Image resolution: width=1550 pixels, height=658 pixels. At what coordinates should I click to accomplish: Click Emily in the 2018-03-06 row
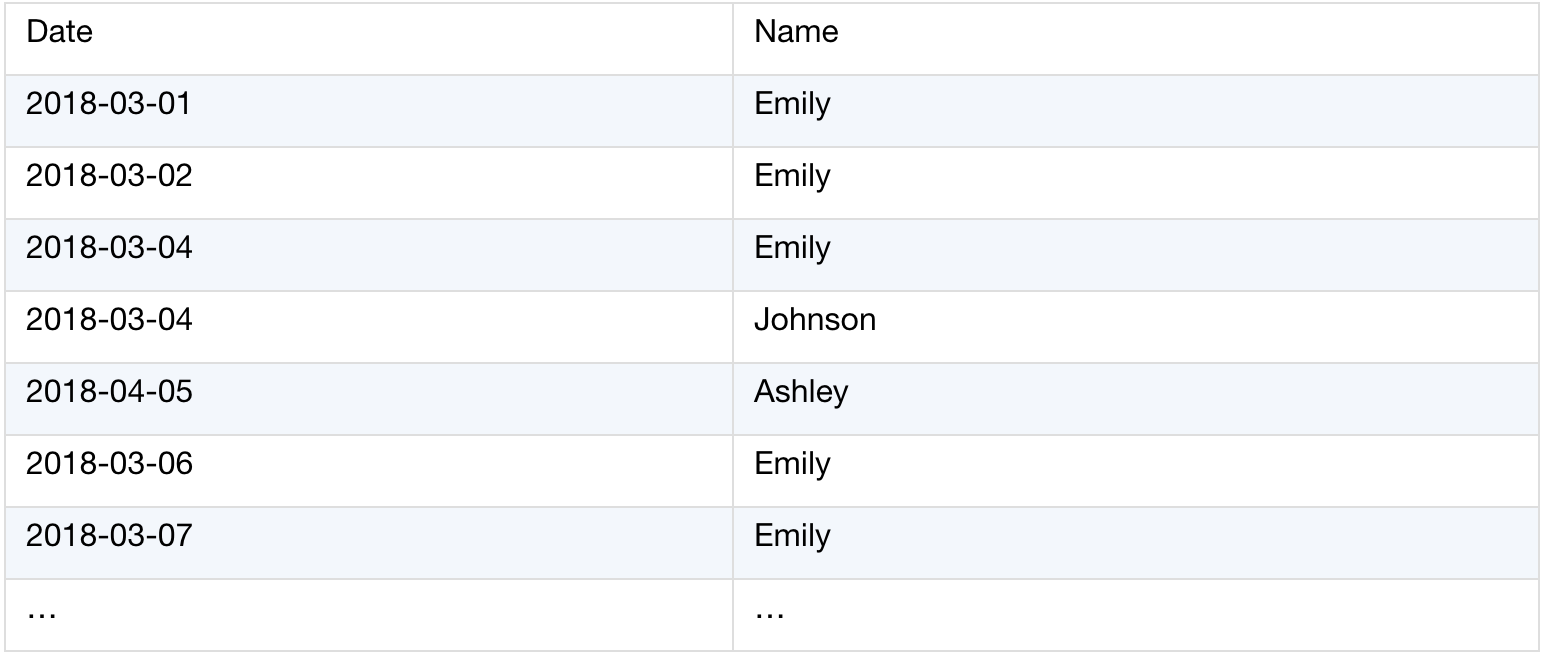click(x=1136, y=470)
